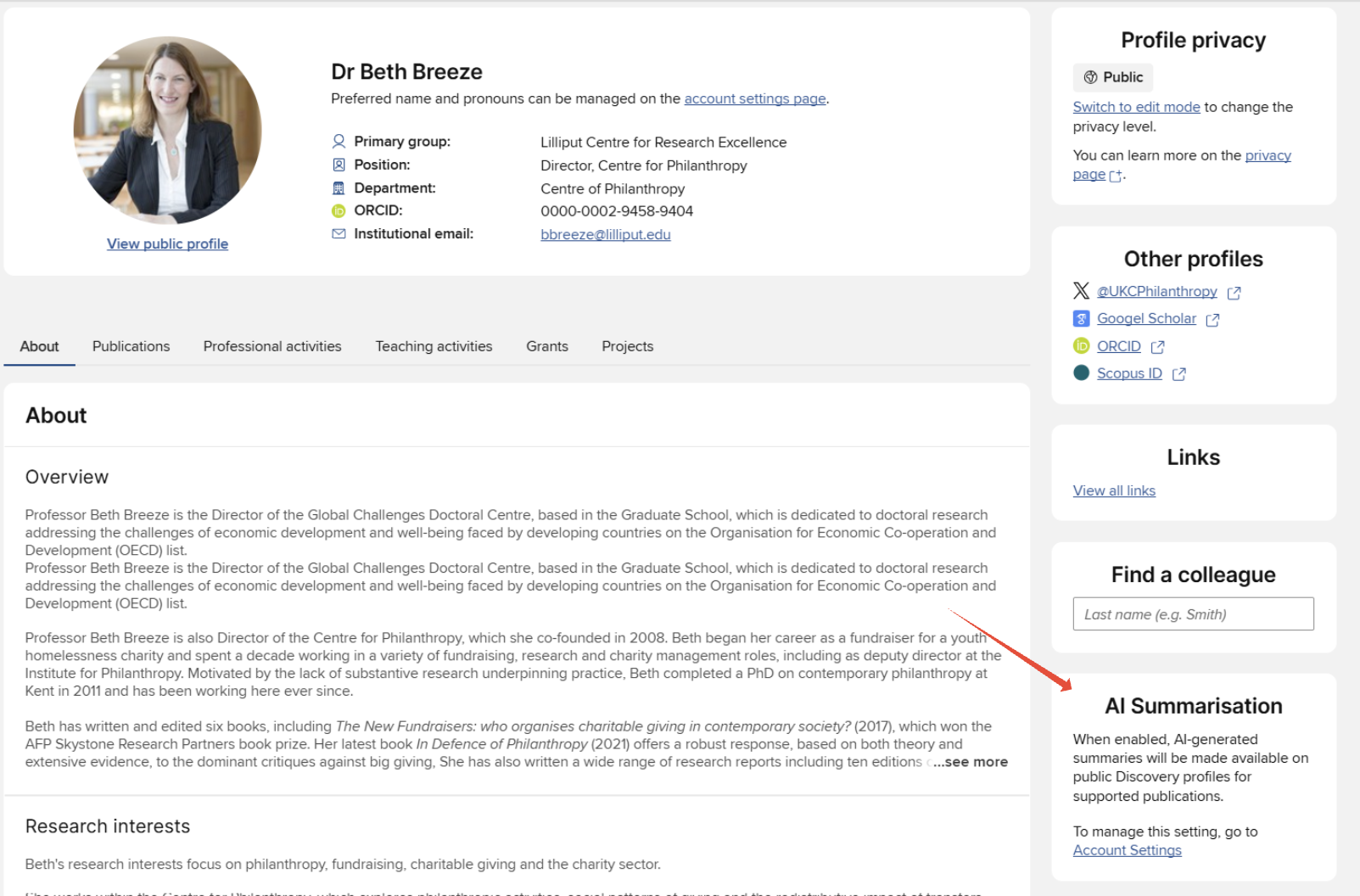Image resolution: width=1360 pixels, height=896 pixels.
Task: Open the account settings page link
Action: [754, 98]
